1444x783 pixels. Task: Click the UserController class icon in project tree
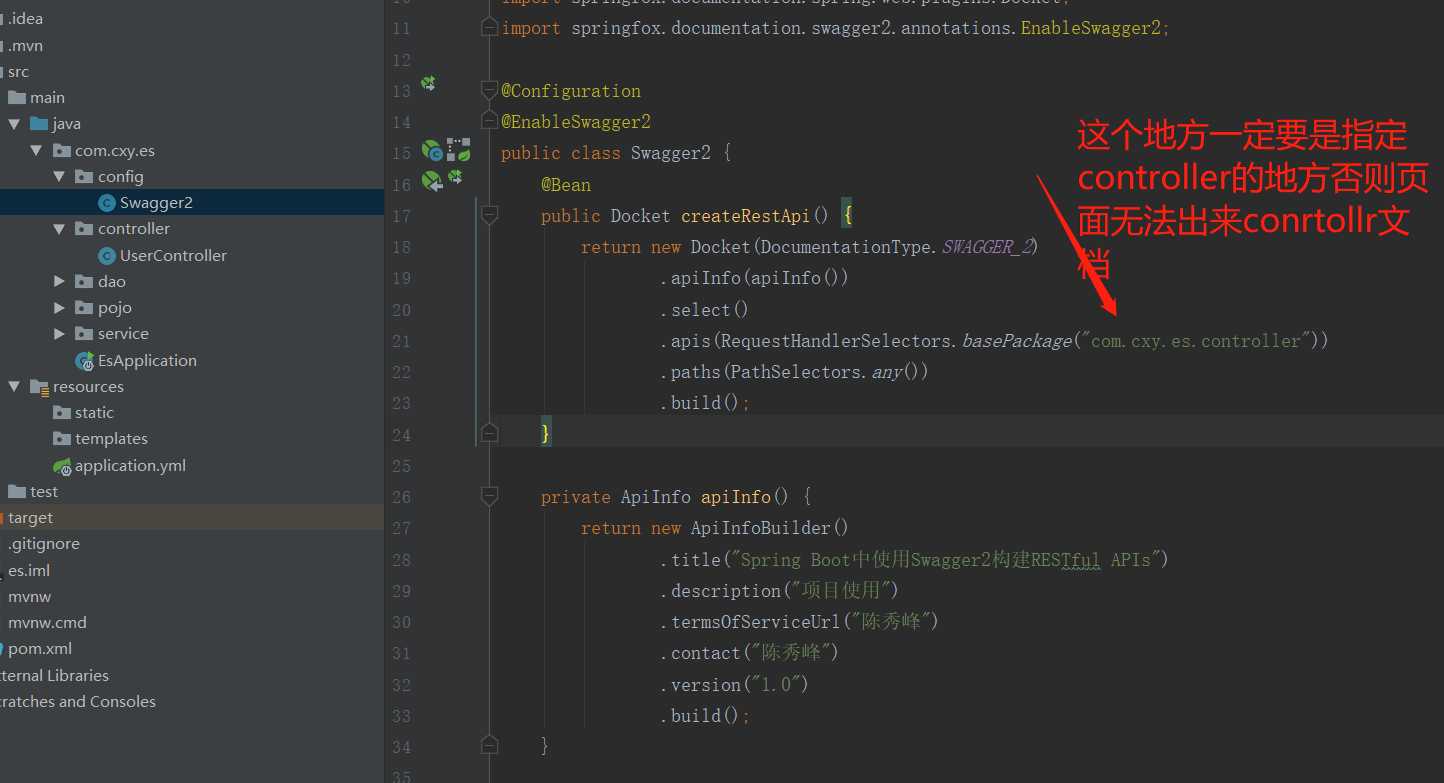click(107, 255)
